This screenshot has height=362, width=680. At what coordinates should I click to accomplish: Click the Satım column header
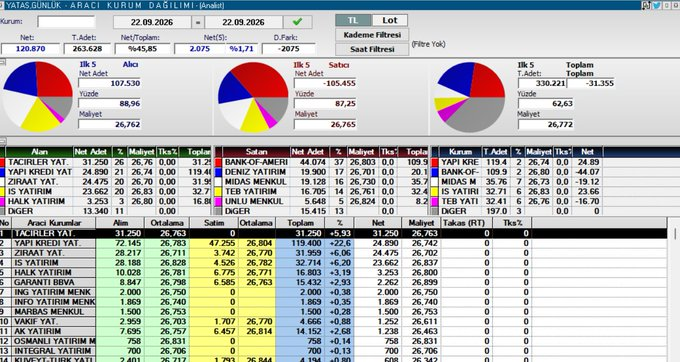(x=213, y=223)
